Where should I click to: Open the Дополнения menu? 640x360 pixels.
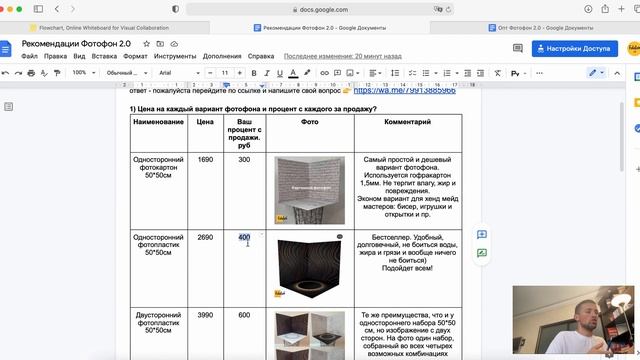(222, 56)
